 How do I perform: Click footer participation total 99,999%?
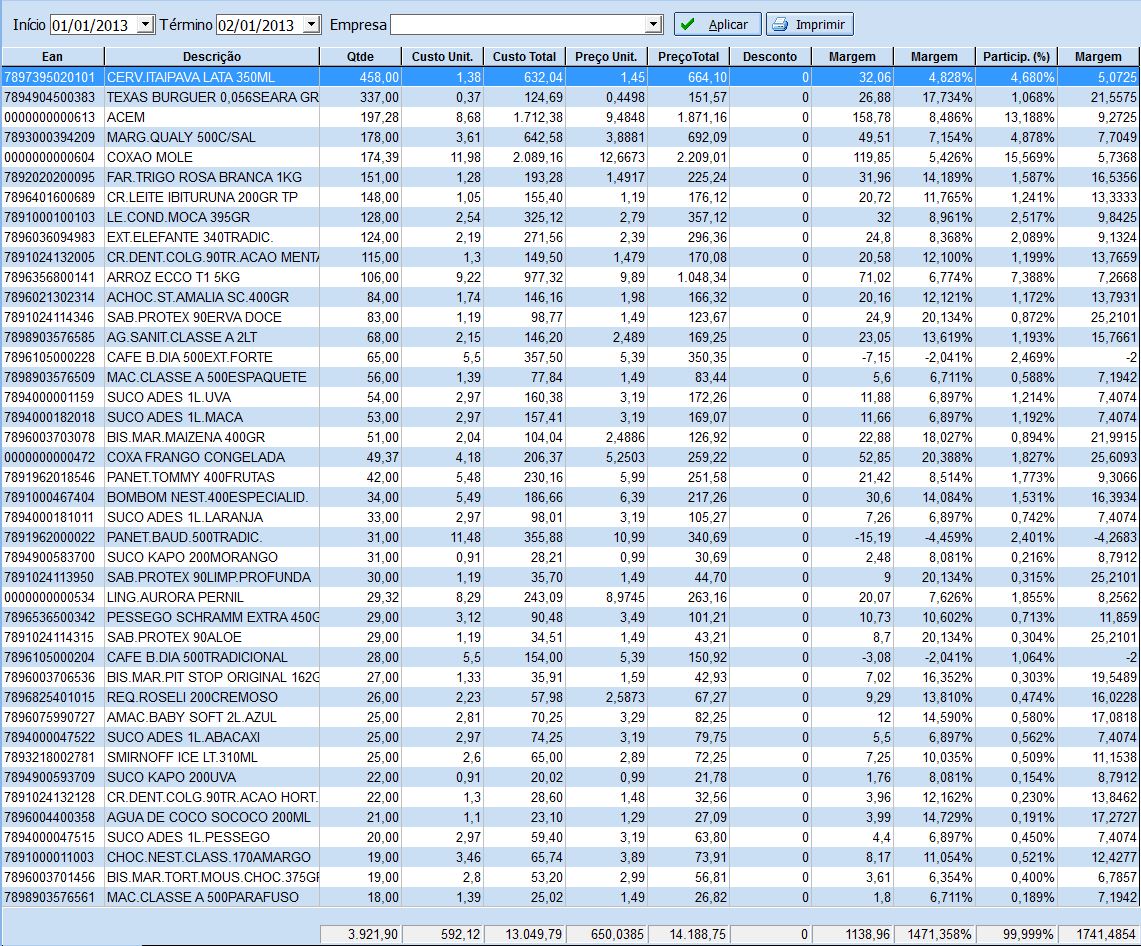[1016, 934]
